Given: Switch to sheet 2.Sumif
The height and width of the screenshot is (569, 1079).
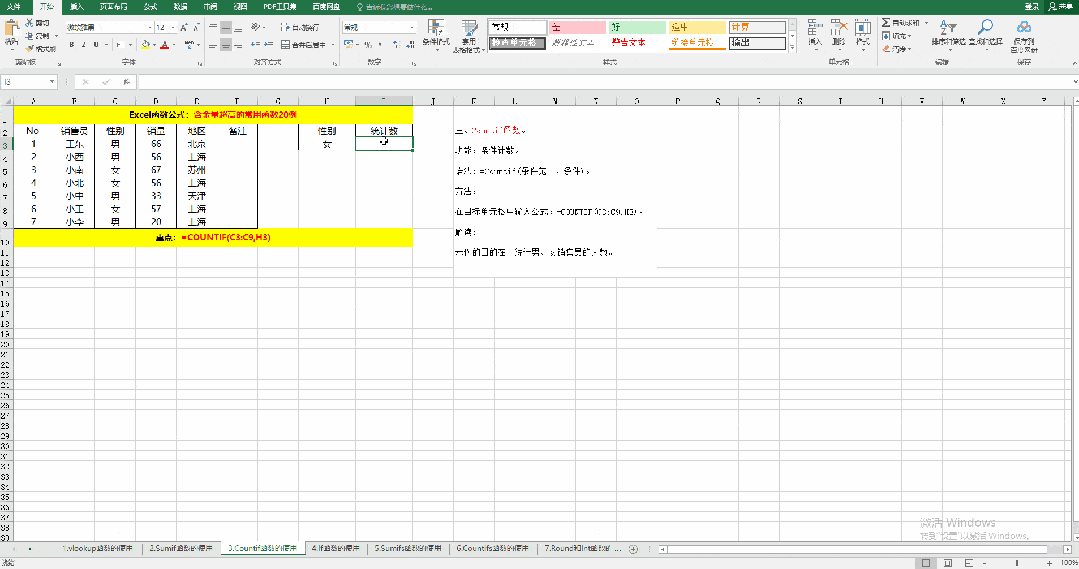Looking at the screenshot, I should [x=182, y=549].
